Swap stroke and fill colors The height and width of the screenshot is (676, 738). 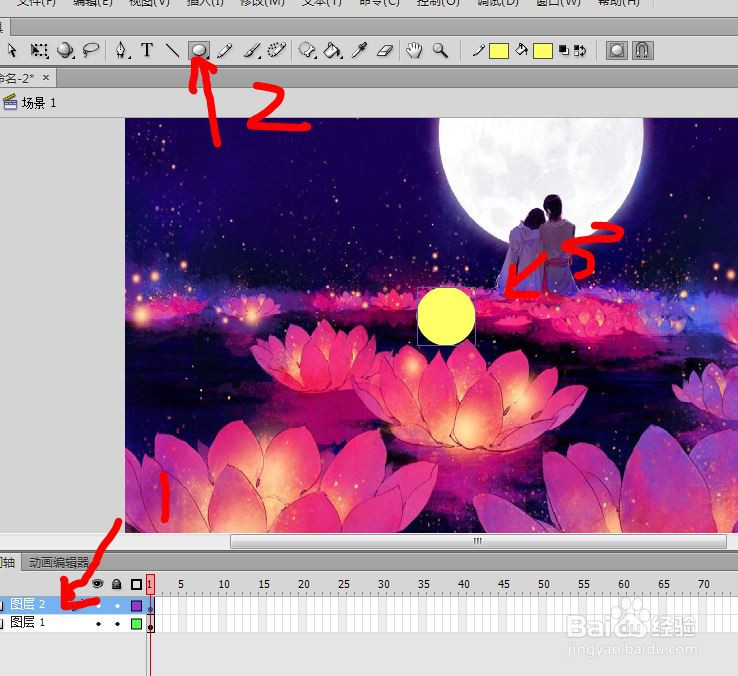click(580, 50)
